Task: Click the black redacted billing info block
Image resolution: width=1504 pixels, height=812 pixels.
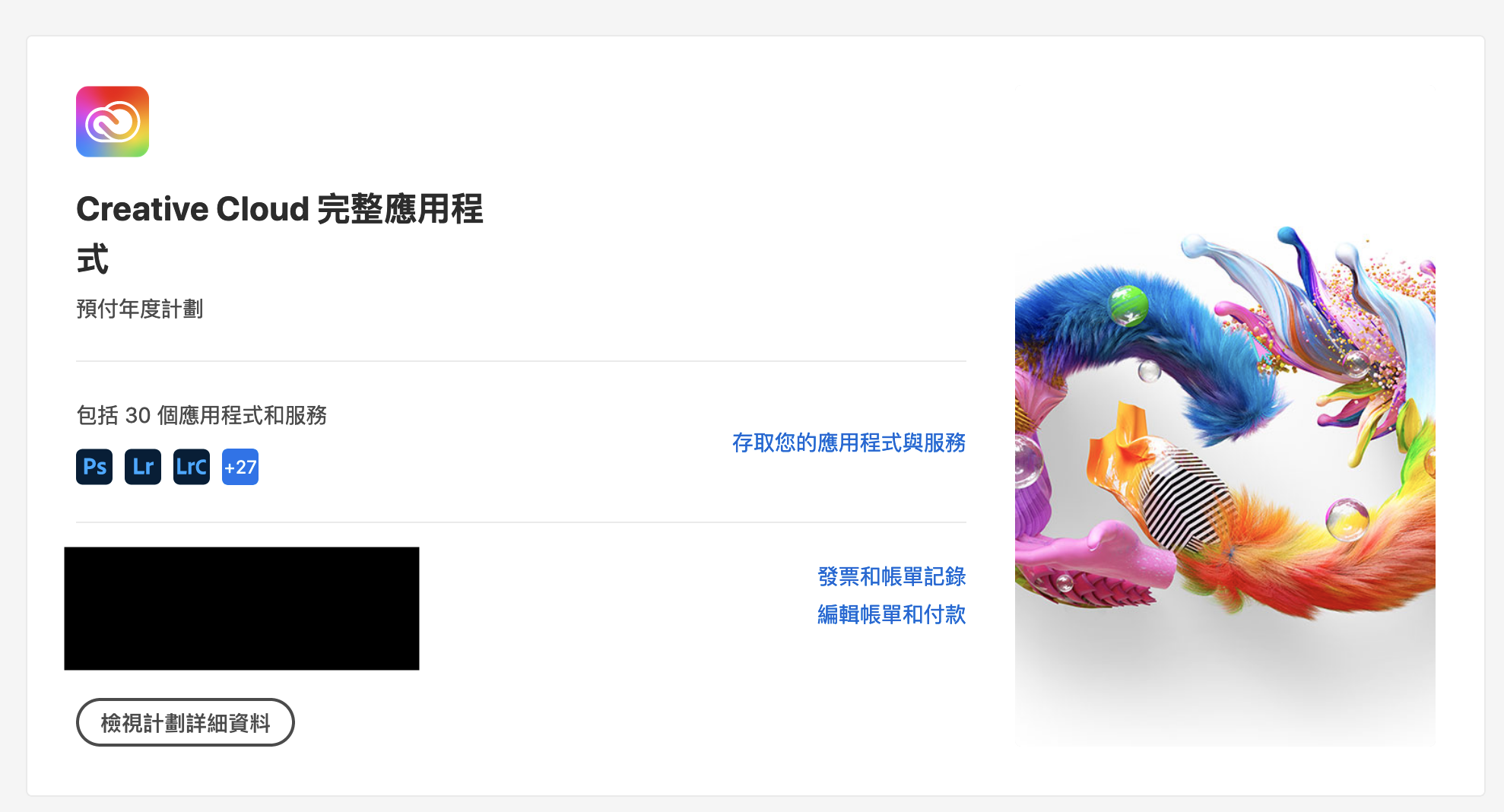Action: coord(242,608)
